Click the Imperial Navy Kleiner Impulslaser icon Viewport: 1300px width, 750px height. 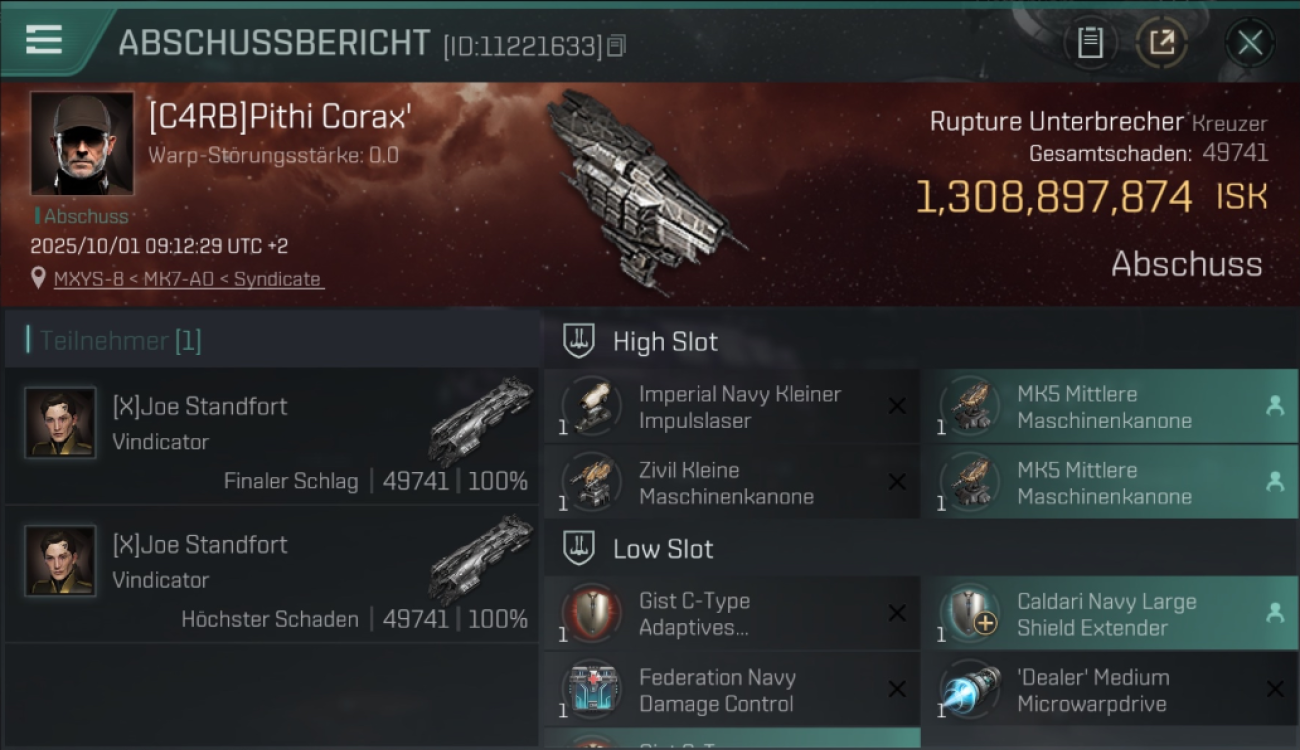[591, 406]
